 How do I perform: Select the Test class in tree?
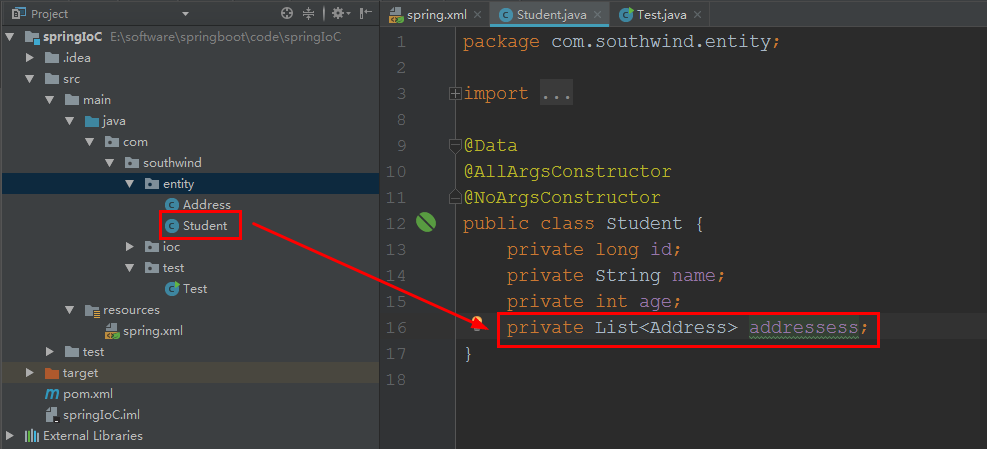click(x=195, y=288)
